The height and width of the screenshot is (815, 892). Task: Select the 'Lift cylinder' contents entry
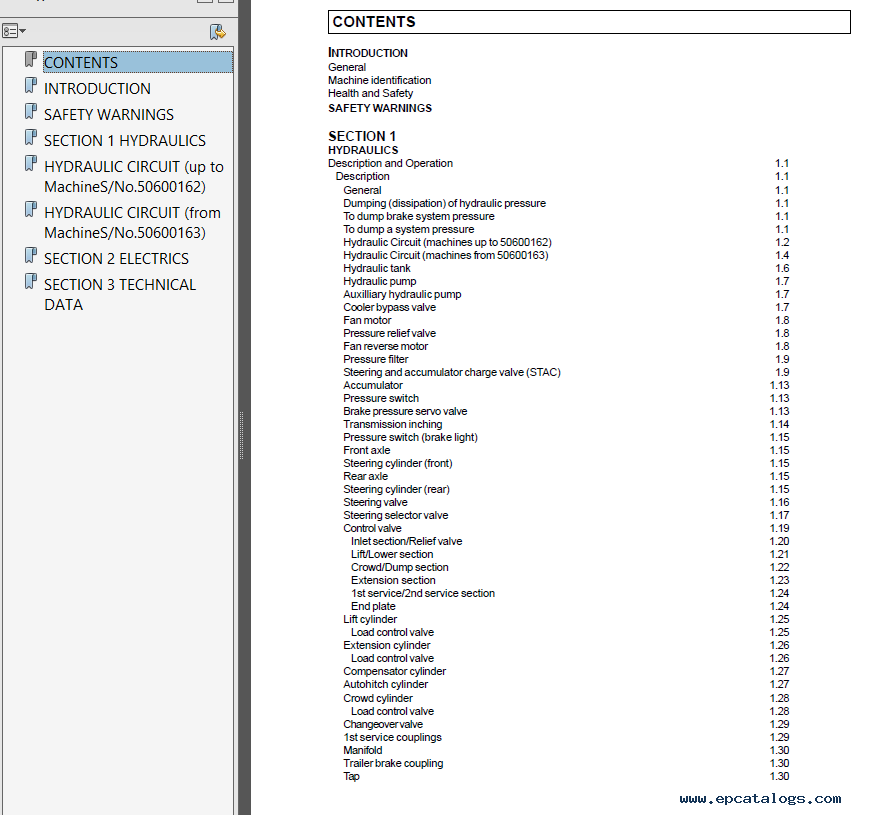[x=370, y=619]
